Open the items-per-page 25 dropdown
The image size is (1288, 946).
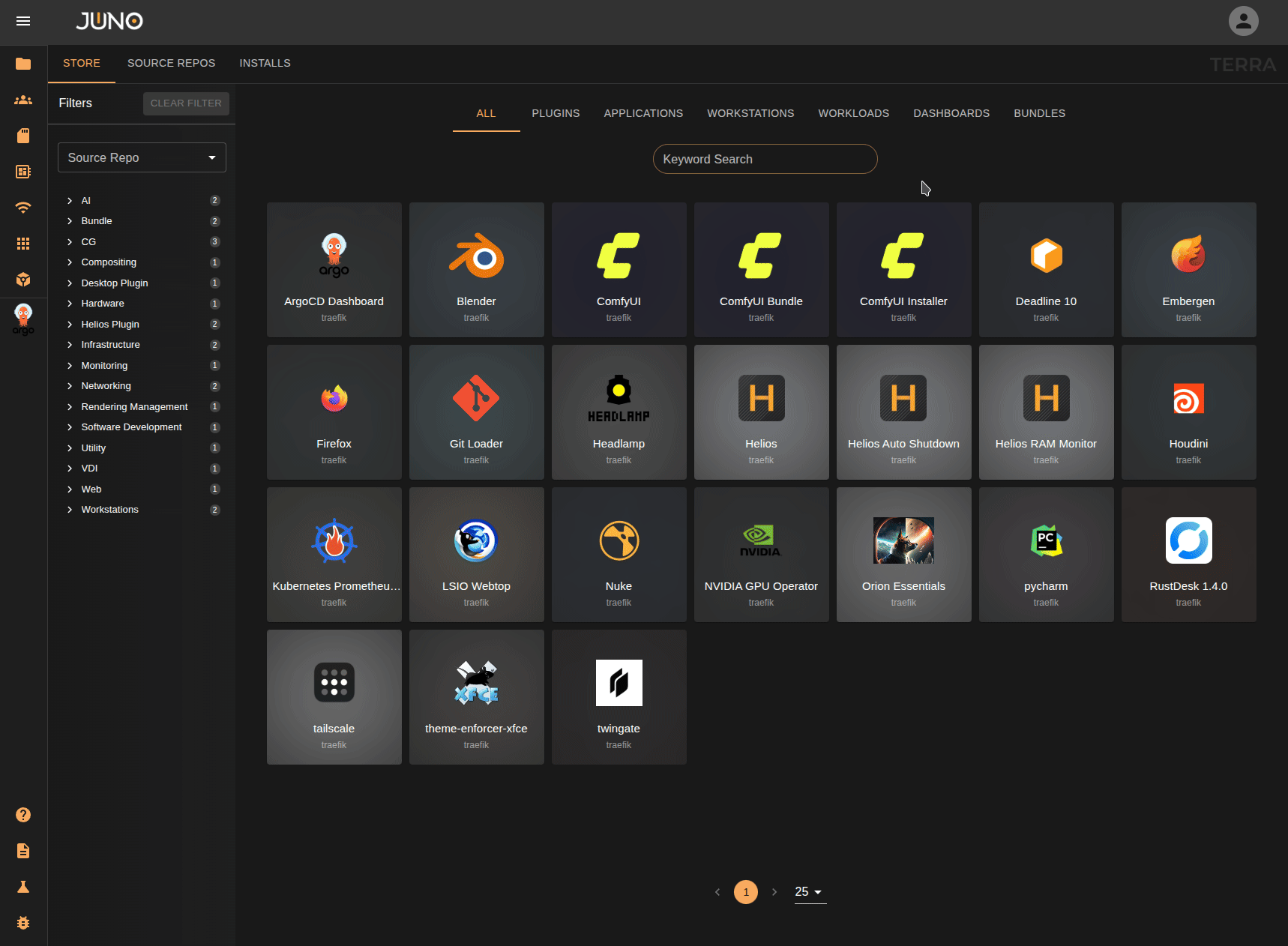(x=810, y=892)
